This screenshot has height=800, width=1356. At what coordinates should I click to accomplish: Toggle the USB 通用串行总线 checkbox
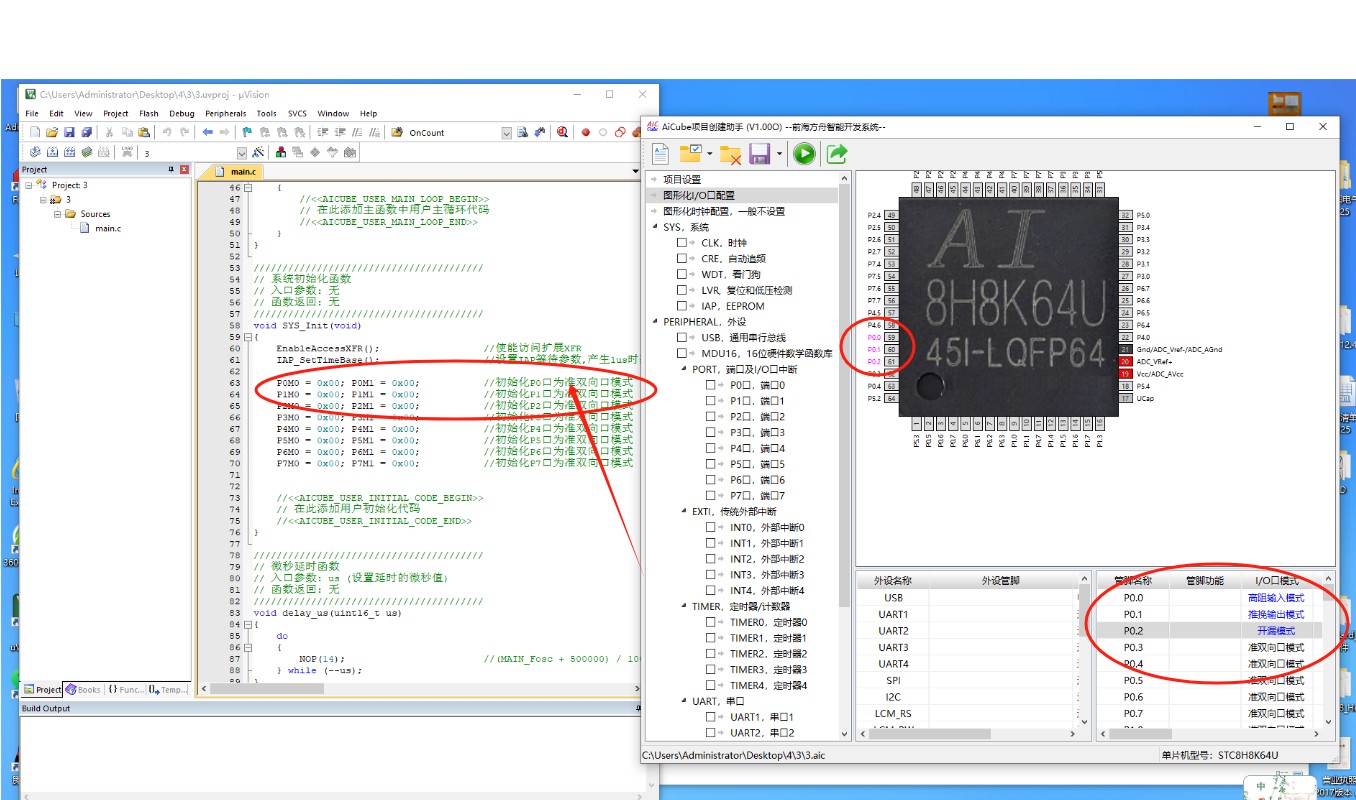(x=681, y=338)
